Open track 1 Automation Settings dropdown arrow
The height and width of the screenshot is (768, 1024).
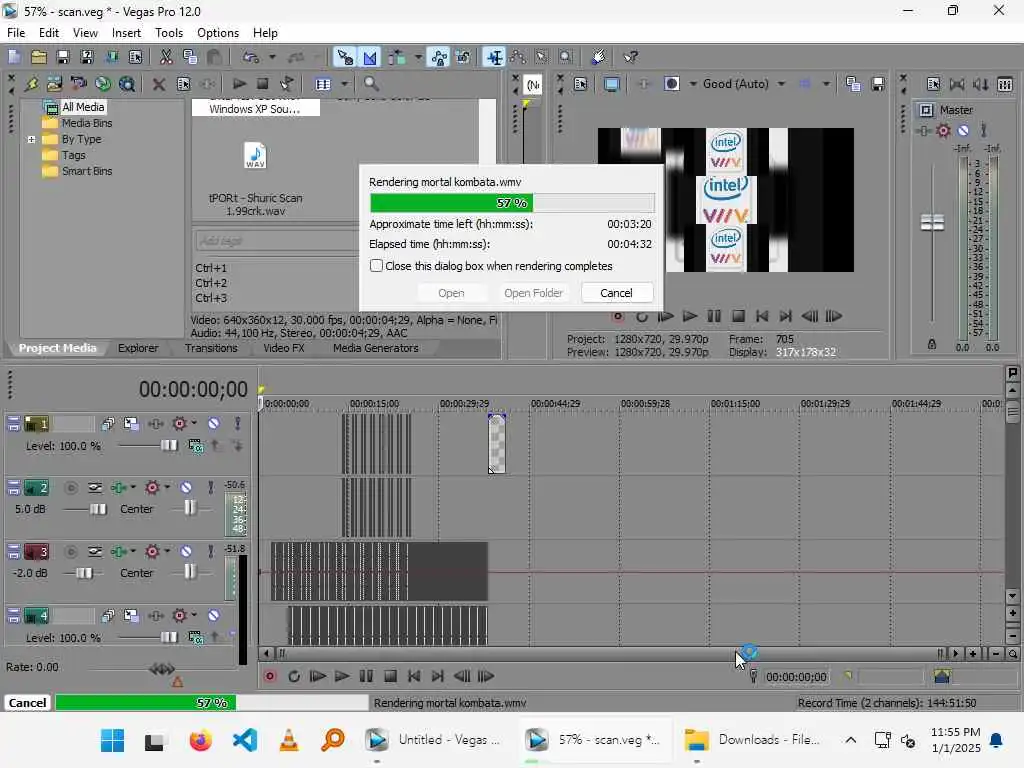coord(194,423)
